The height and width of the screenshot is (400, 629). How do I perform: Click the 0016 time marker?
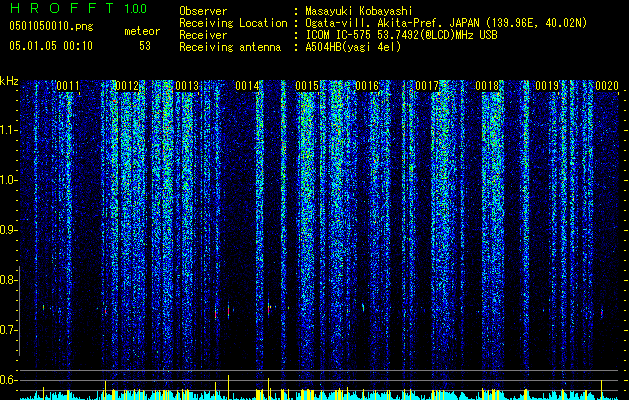coord(367,86)
